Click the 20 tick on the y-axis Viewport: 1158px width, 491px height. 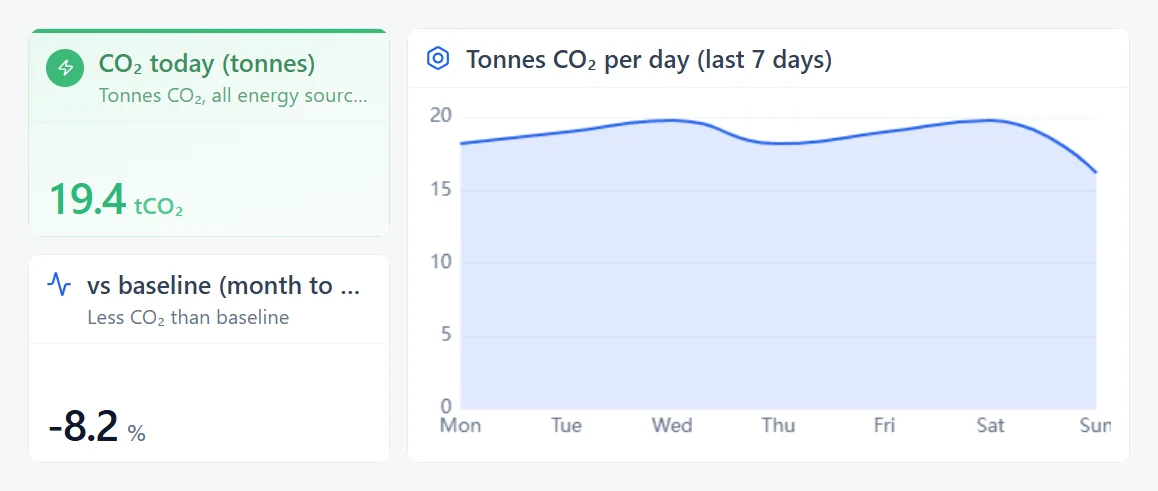click(x=440, y=117)
